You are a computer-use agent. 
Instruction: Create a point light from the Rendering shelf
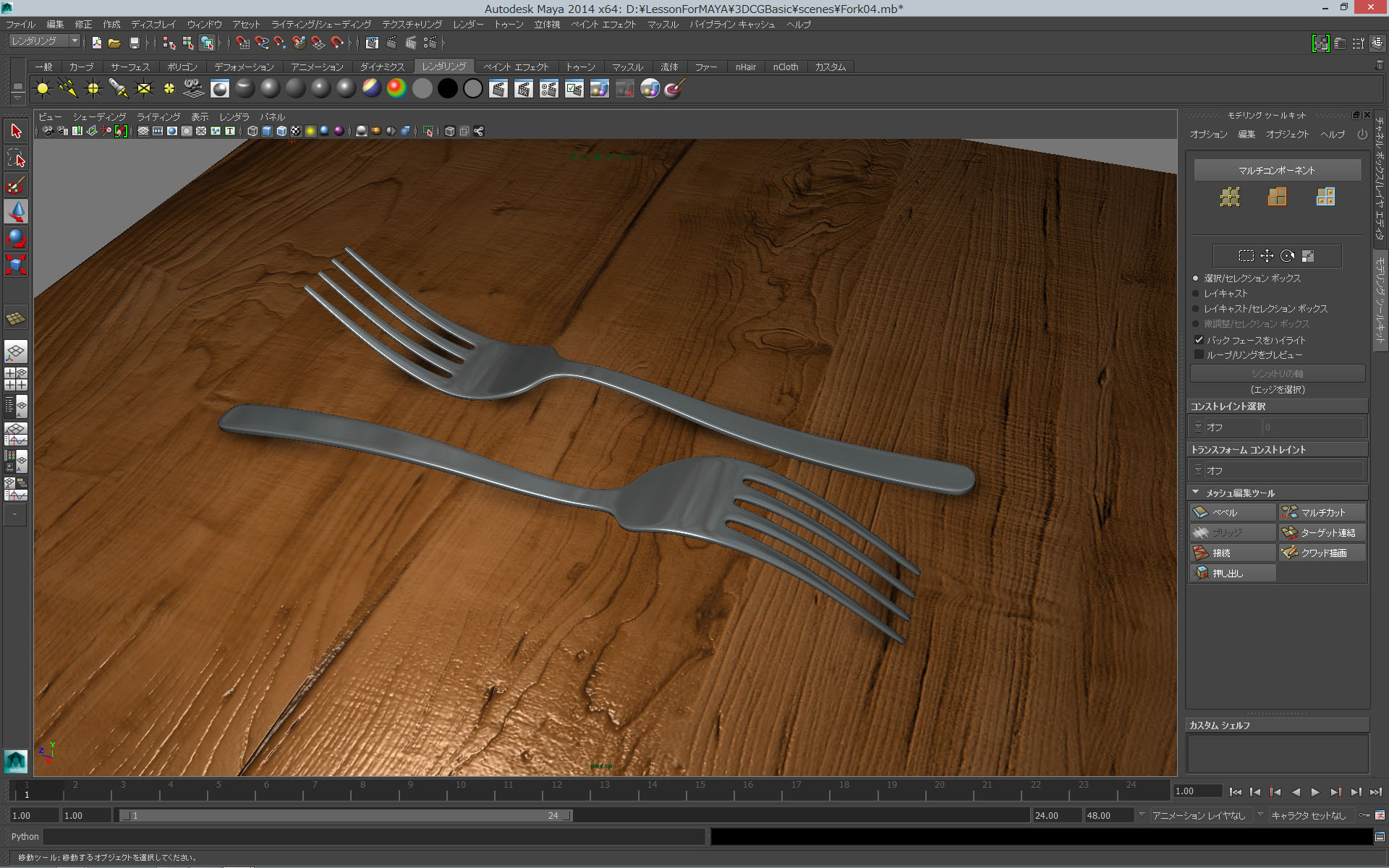[93, 88]
